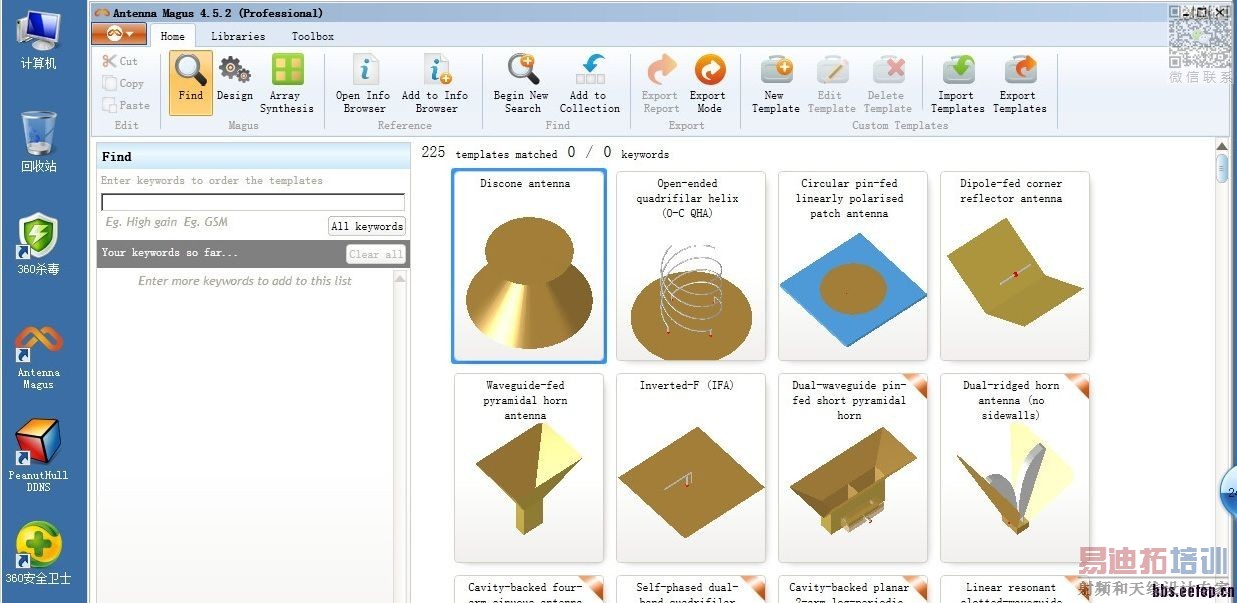The height and width of the screenshot is (603, 1237).
Task: Select Cavity-backed four-arm sinuous antenna card
Action: click(528, 589)
